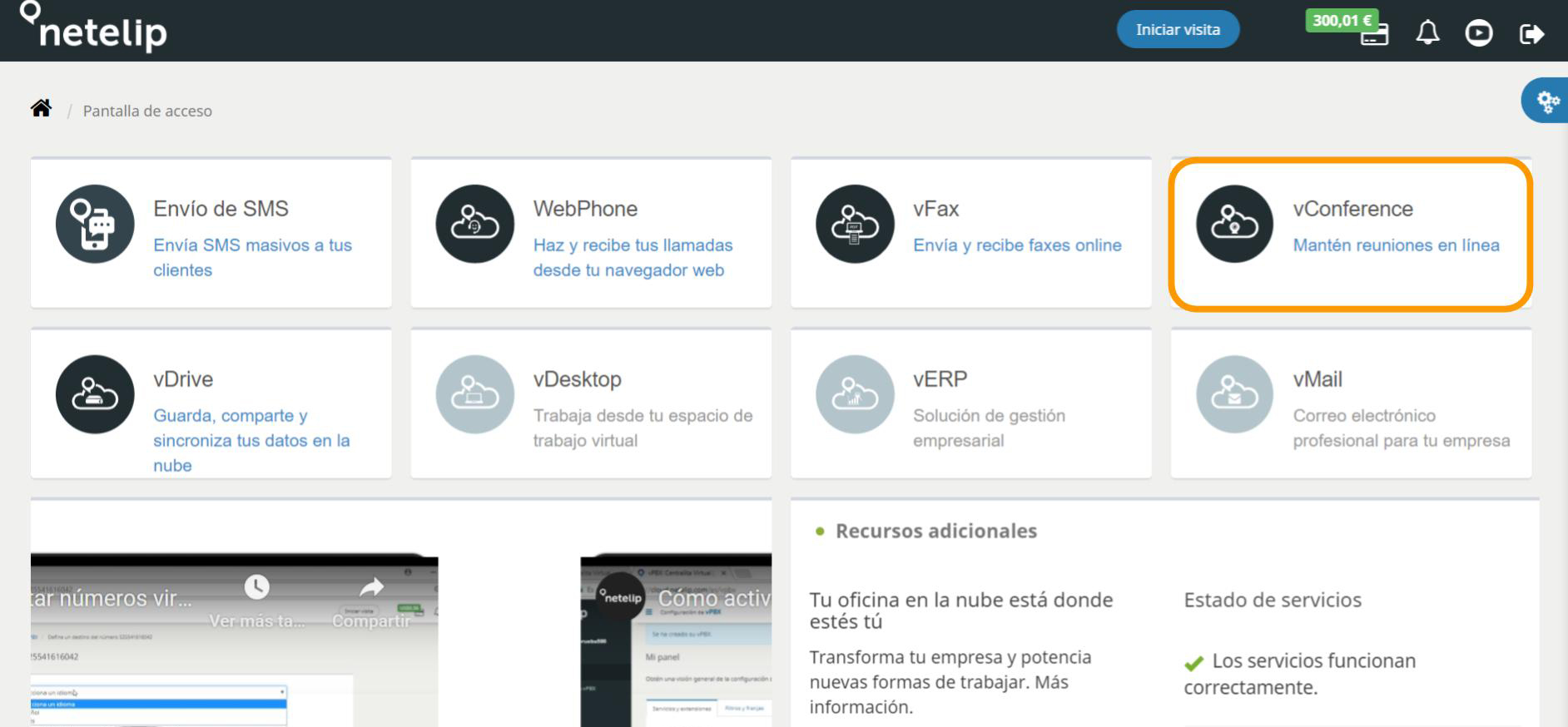
Task: Click 'Los servicios funcionan correctamente' status
Action: (x=1300, y=674)
